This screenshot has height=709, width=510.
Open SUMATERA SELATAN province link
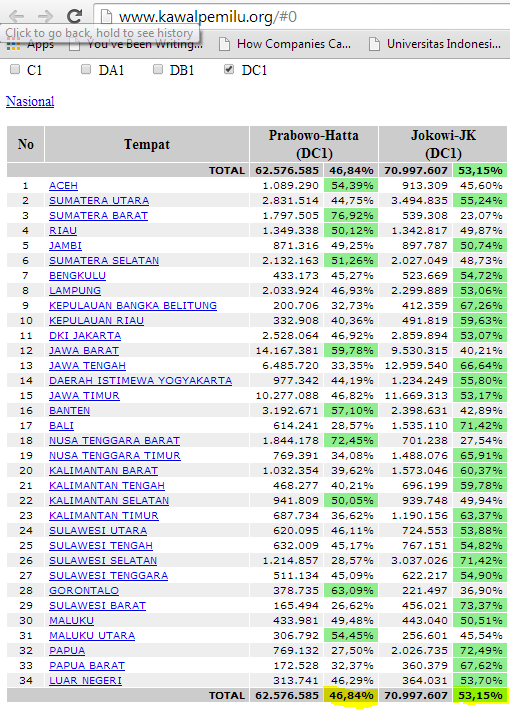point(104,260)
